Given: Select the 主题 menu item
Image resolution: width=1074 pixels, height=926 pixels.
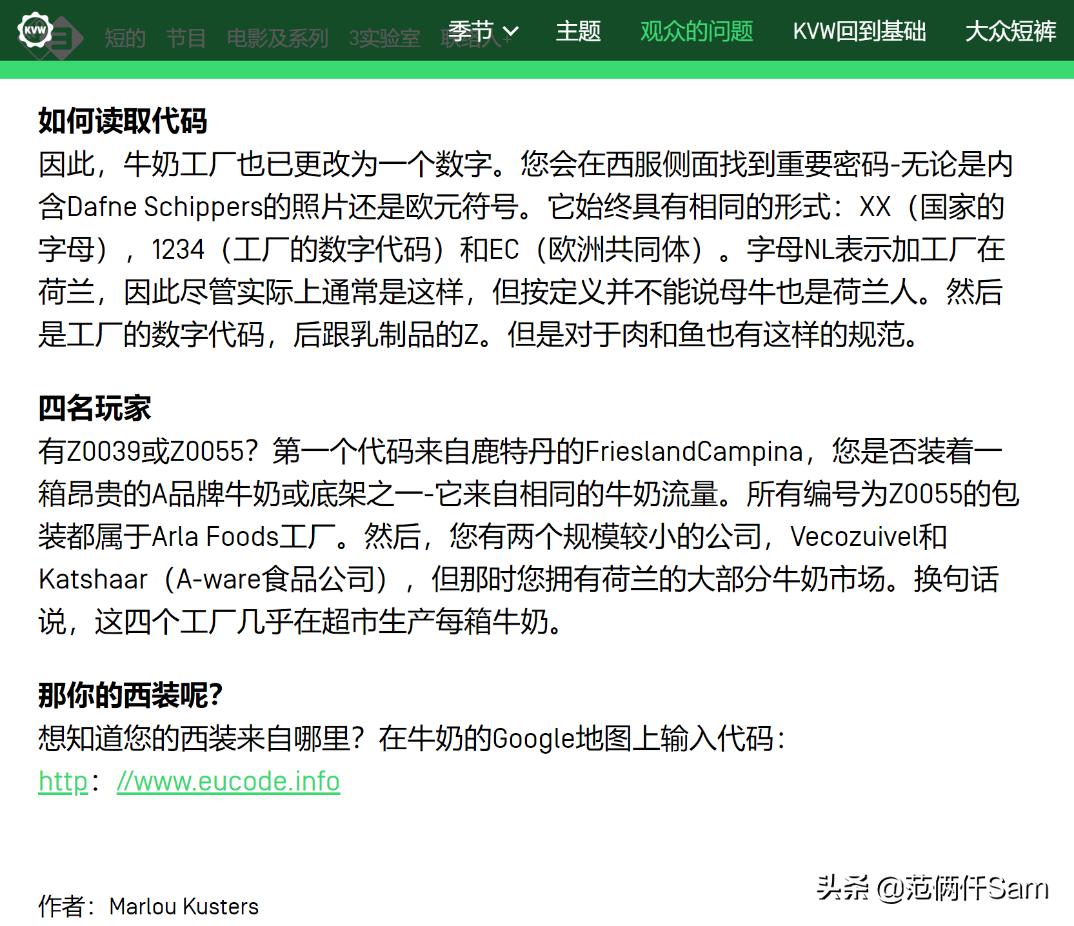Looking at the screenshot, I should [x=578, y=31].
